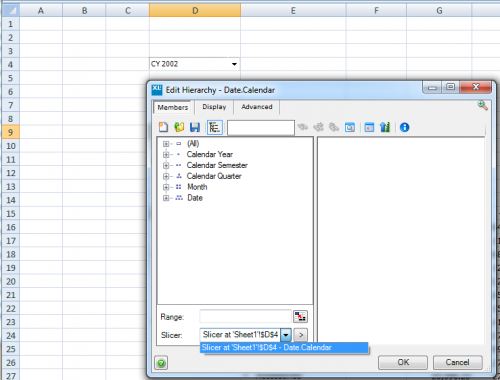The width and height of the screenshot is (500, 380).
Task: Select row 15 header
Action: pyautogui.click(x=11, y=214)
